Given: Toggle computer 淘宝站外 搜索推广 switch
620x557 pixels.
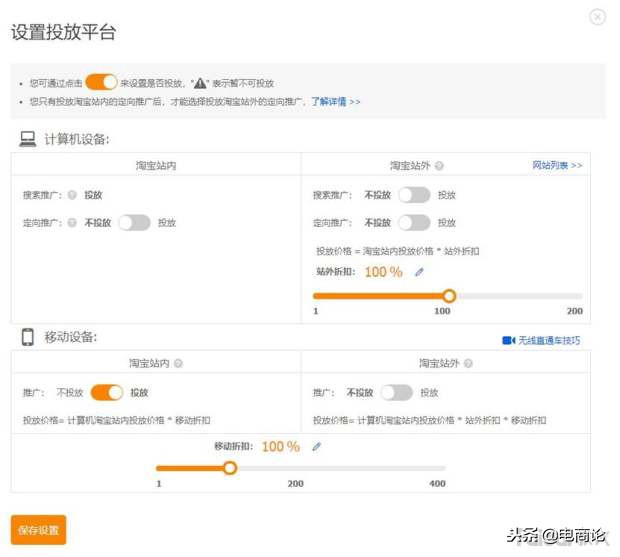Looking at the screenshot, I should coord(414,195).
